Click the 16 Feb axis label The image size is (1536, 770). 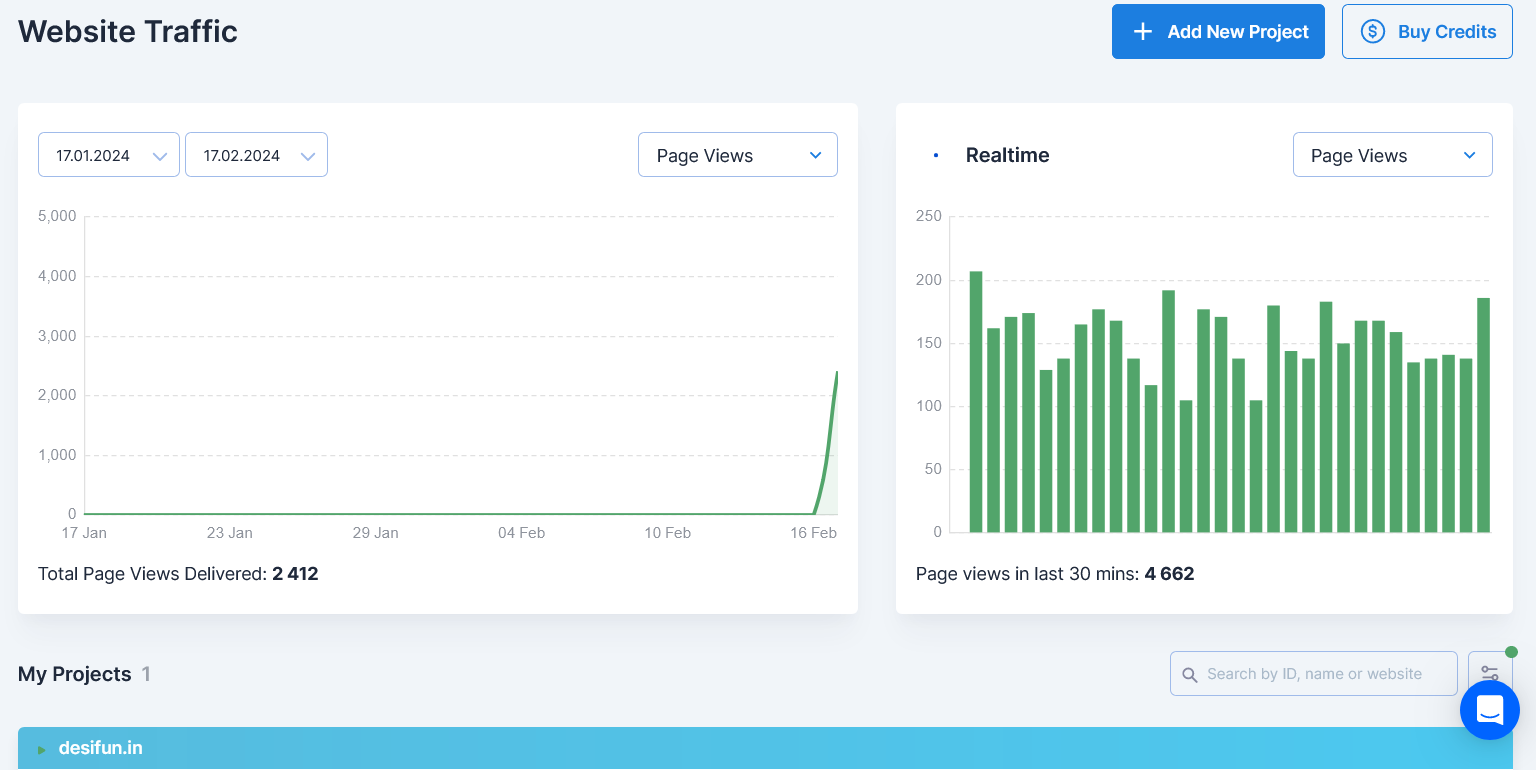pyautogui.click(x=813, y=533)
